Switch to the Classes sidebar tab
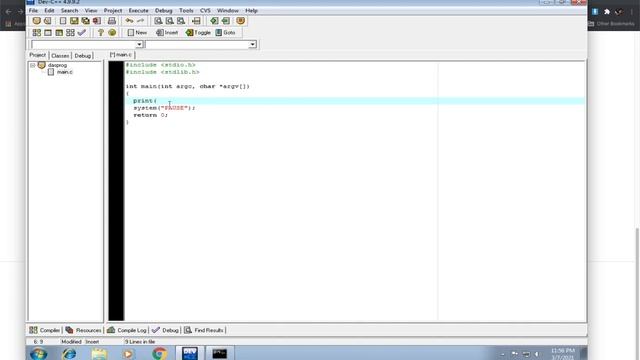The height and width of the screenshot is (360, 640). pos(60,56)
